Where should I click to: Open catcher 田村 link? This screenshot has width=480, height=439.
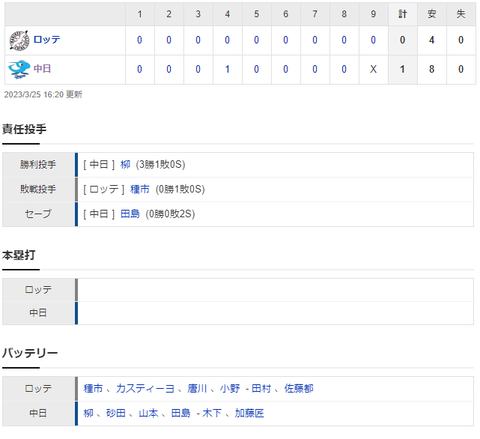(x=261, y=388)
